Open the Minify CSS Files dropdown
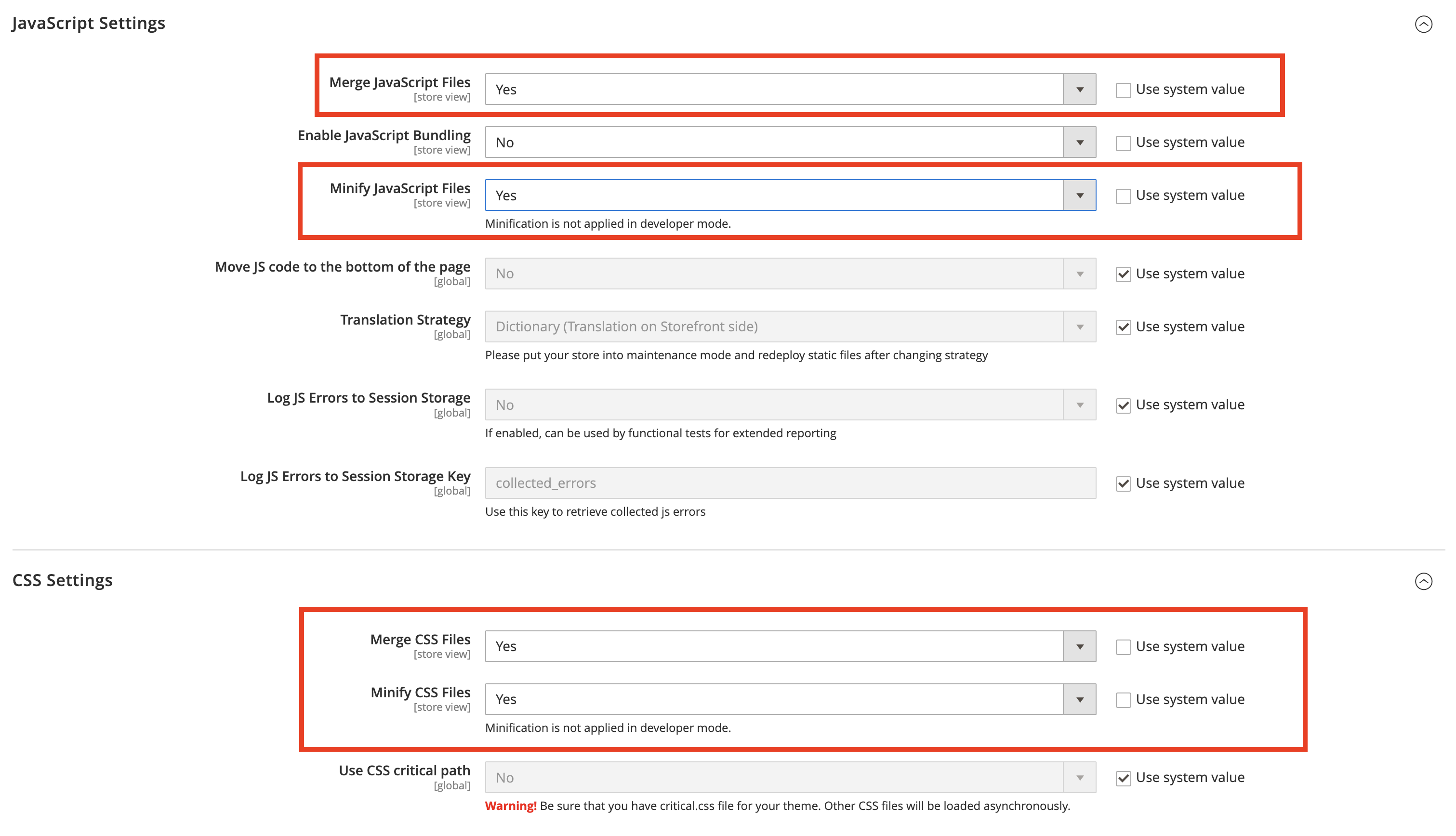 pyautogui.click(x=1080, y=699)
